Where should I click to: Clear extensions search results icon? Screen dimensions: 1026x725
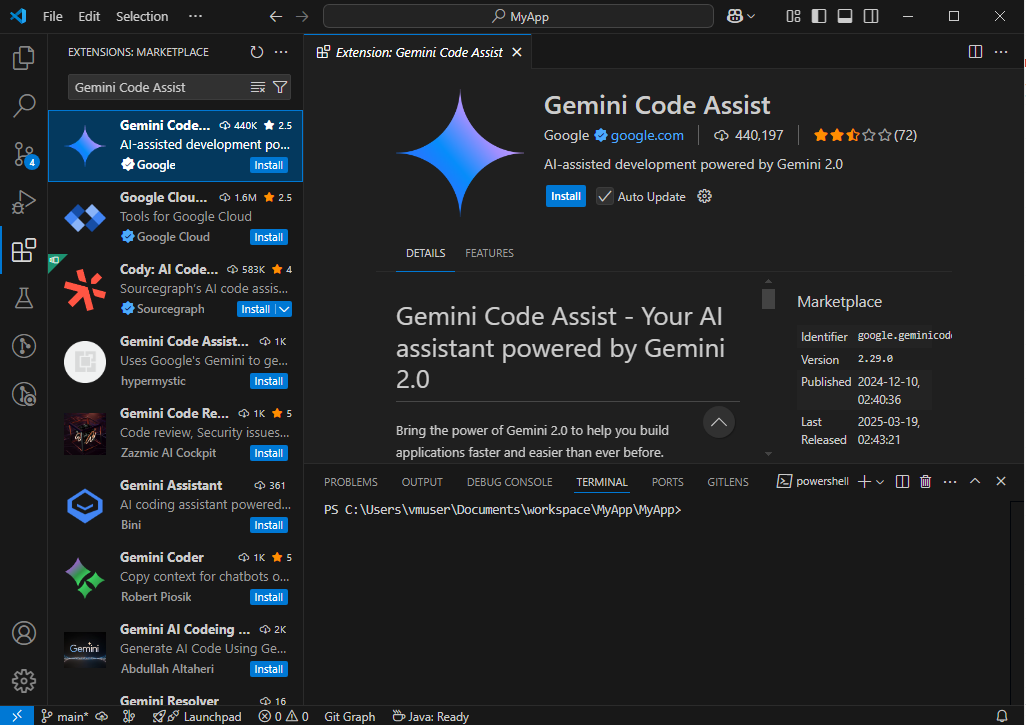(x=258, y=87)
